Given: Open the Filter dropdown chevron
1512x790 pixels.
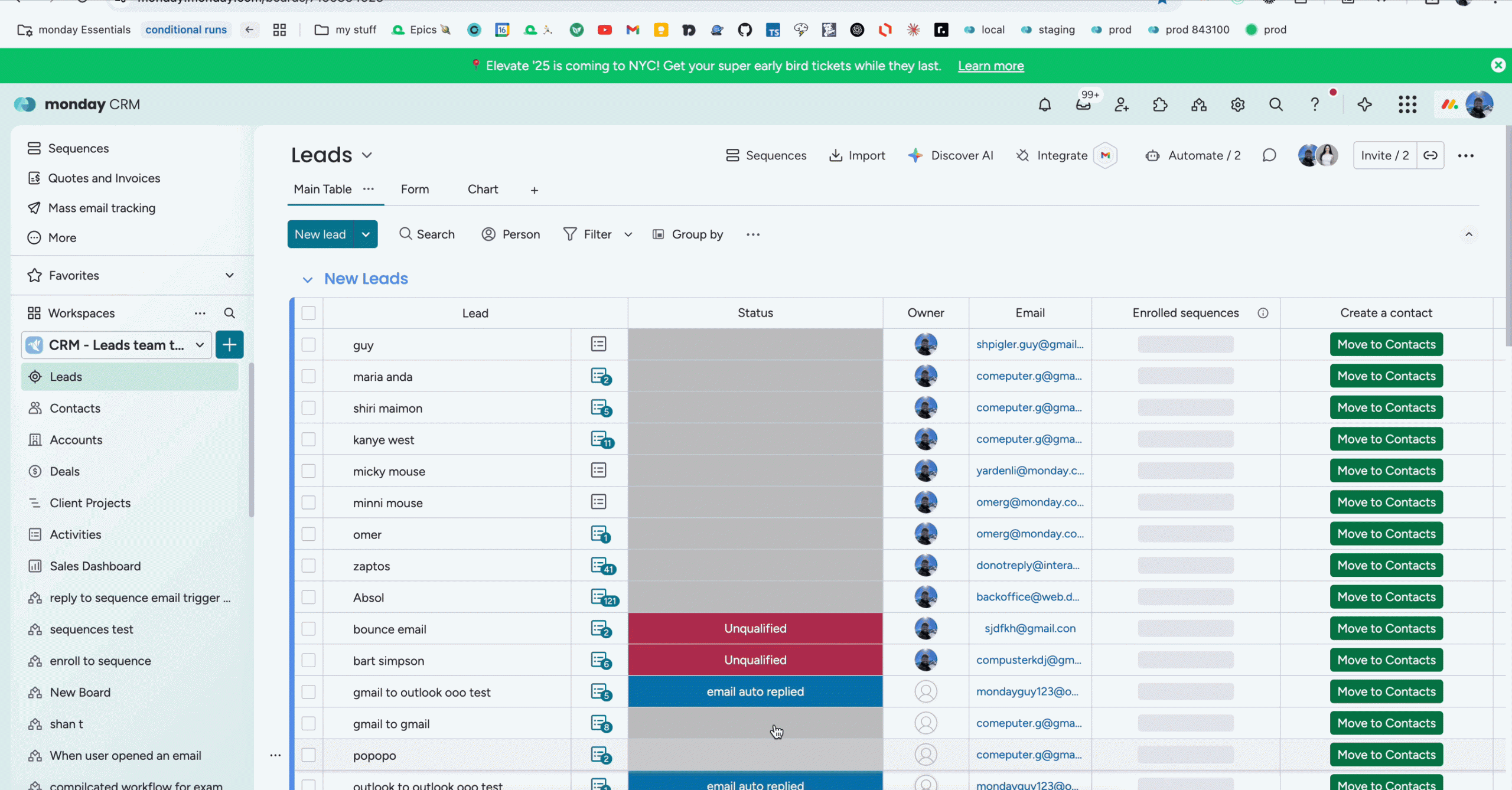Looking at the screenshot, I should [x=628, y=234].
